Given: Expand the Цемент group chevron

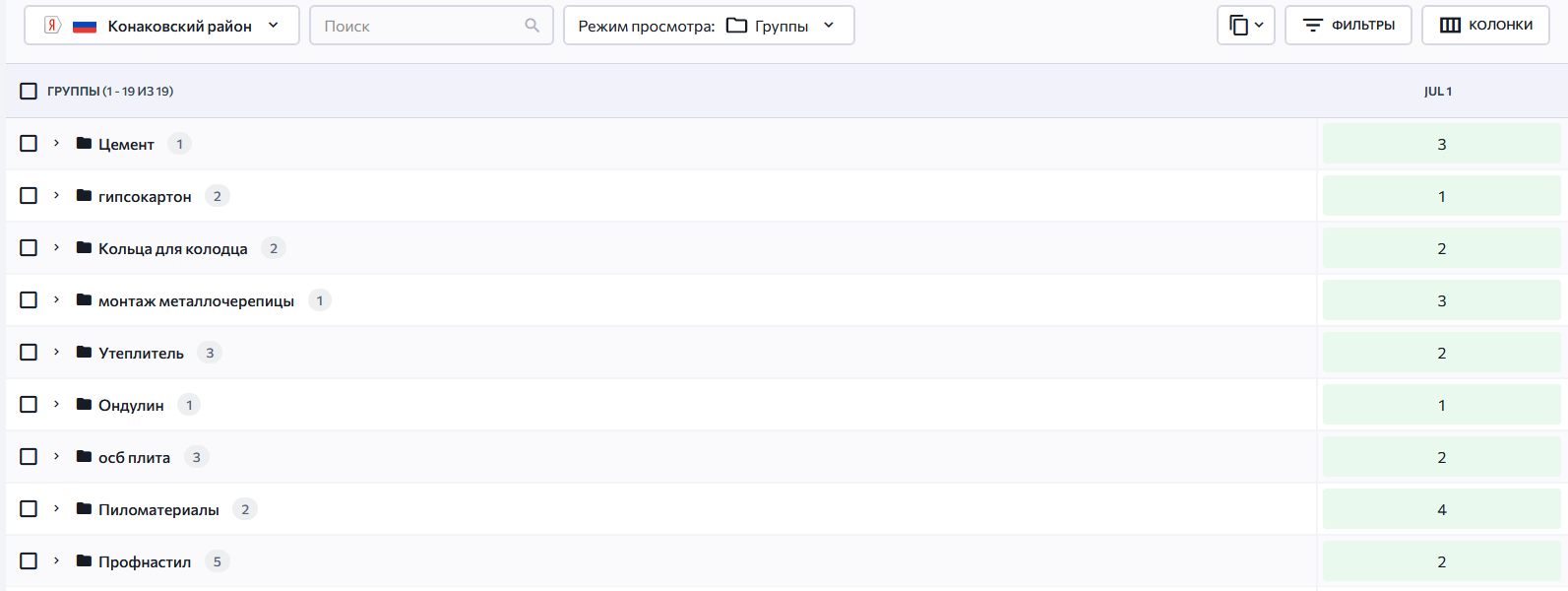Looking at the screenshot, I should 56,144.
